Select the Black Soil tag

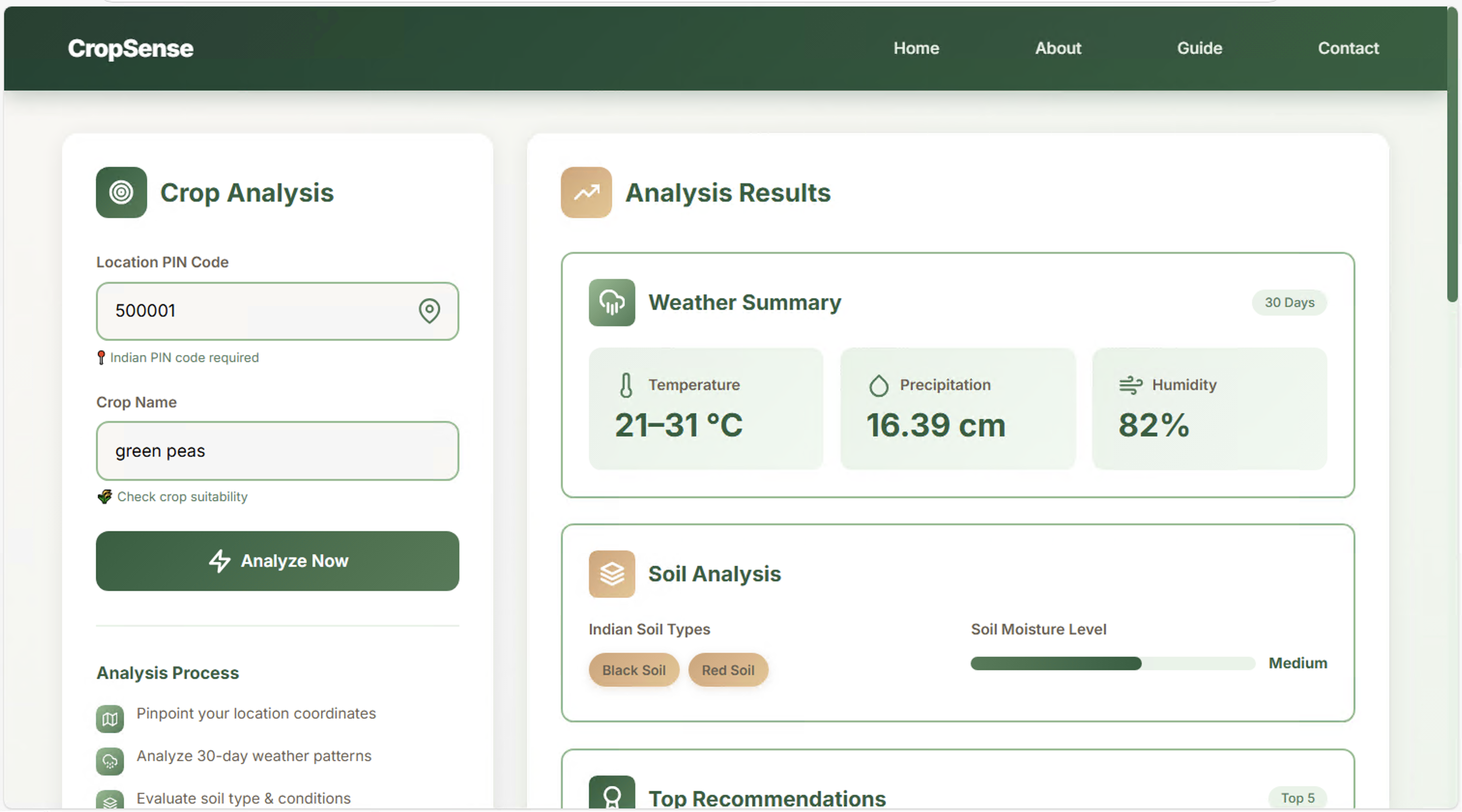pyautogui.click(x=633, y=670)
